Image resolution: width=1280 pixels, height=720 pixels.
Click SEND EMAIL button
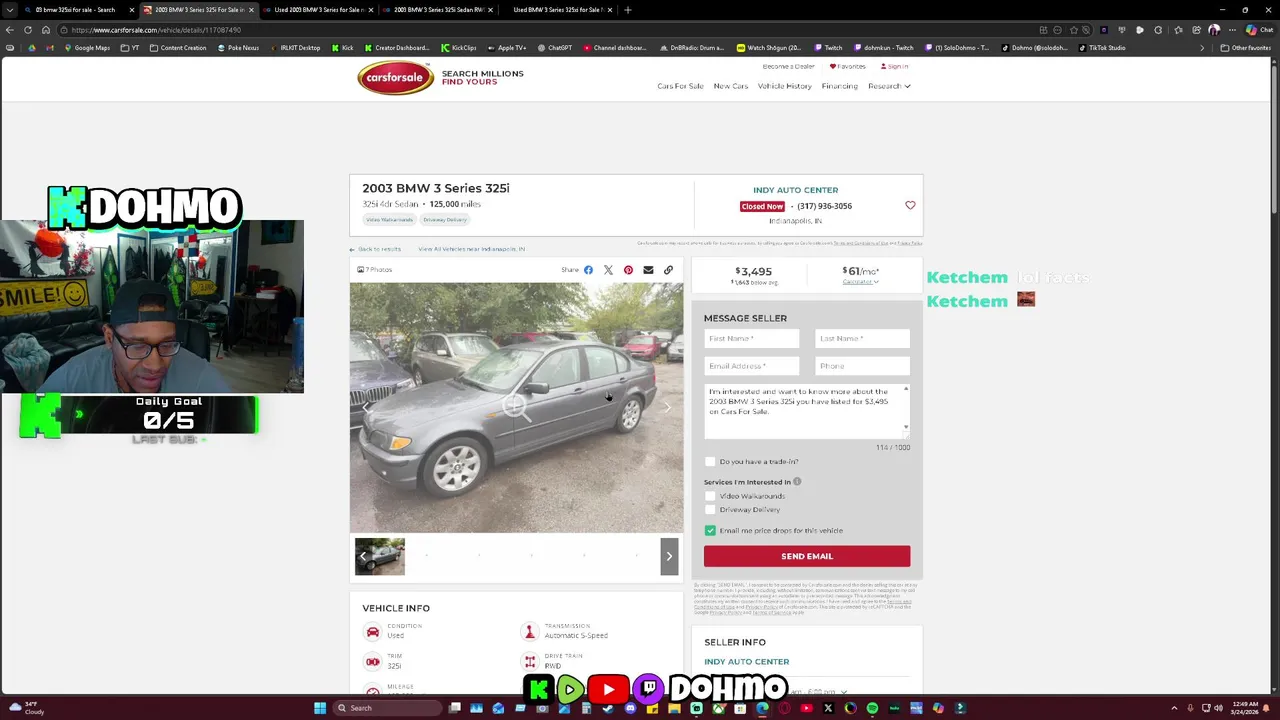[x=807, y=556]
